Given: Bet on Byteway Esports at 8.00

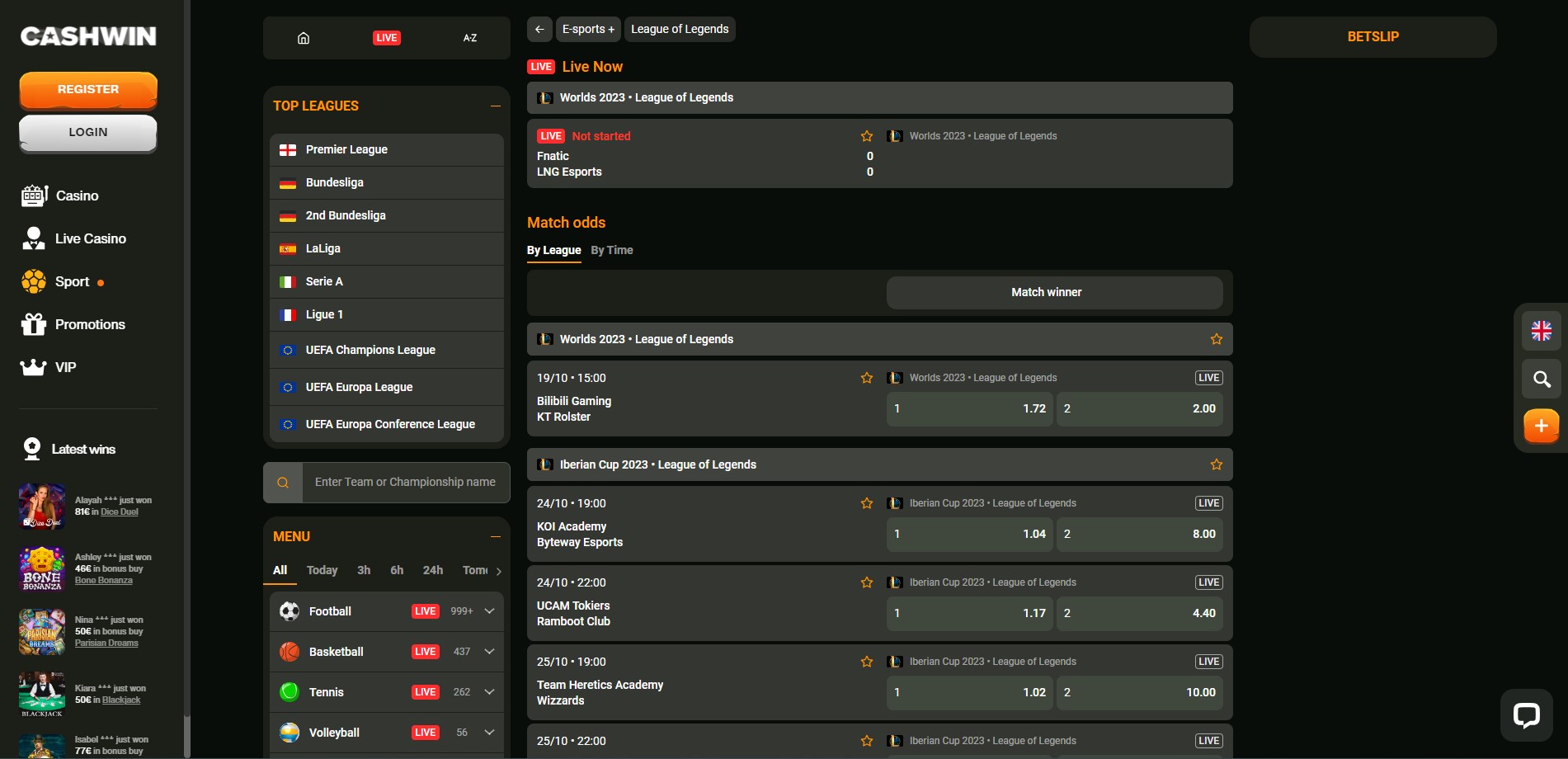Looking at the screenshot, I should point(1140,534).
